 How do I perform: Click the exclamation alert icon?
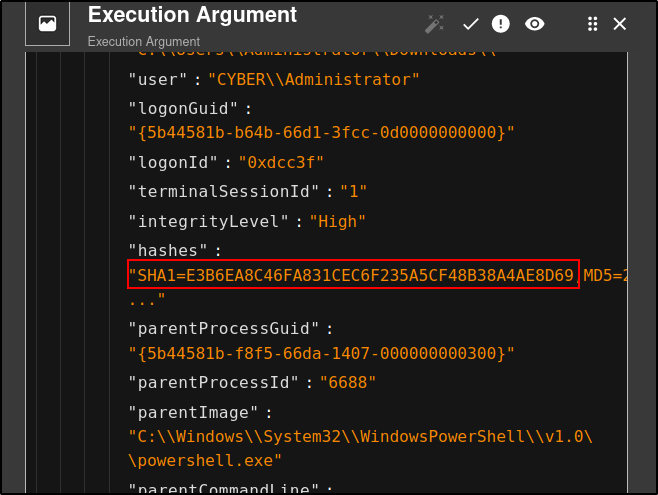501,24
